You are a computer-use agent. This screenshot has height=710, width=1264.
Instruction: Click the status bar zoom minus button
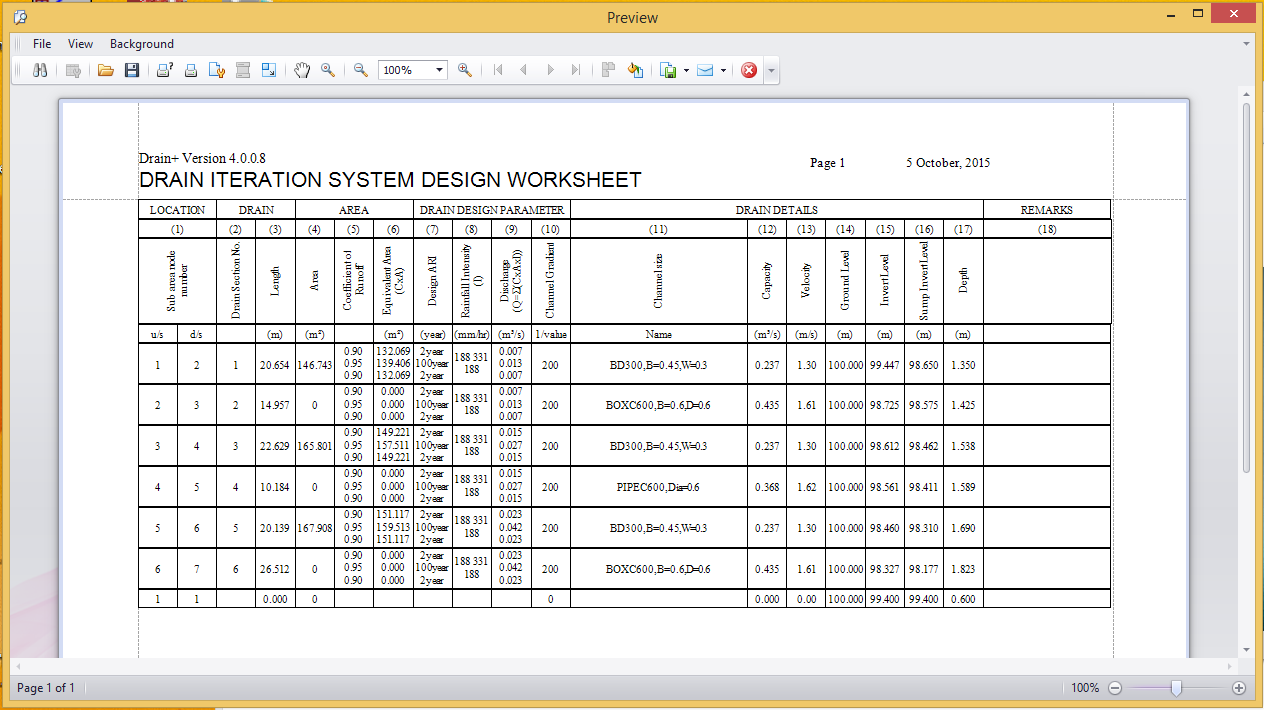click(x=1115, y=688)
